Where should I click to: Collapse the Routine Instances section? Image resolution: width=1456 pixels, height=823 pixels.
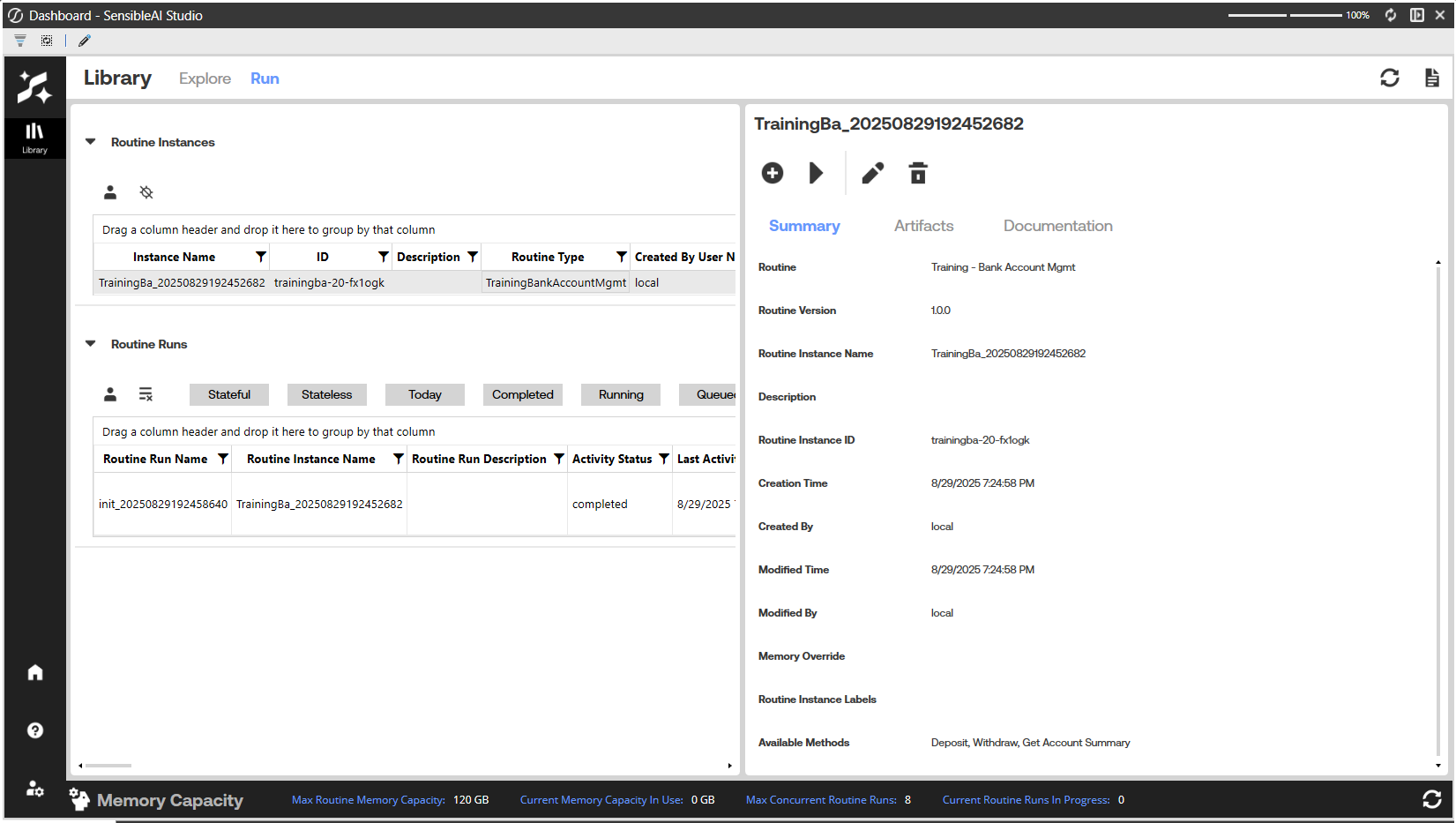pyautogui.click(x=90, y=142)
